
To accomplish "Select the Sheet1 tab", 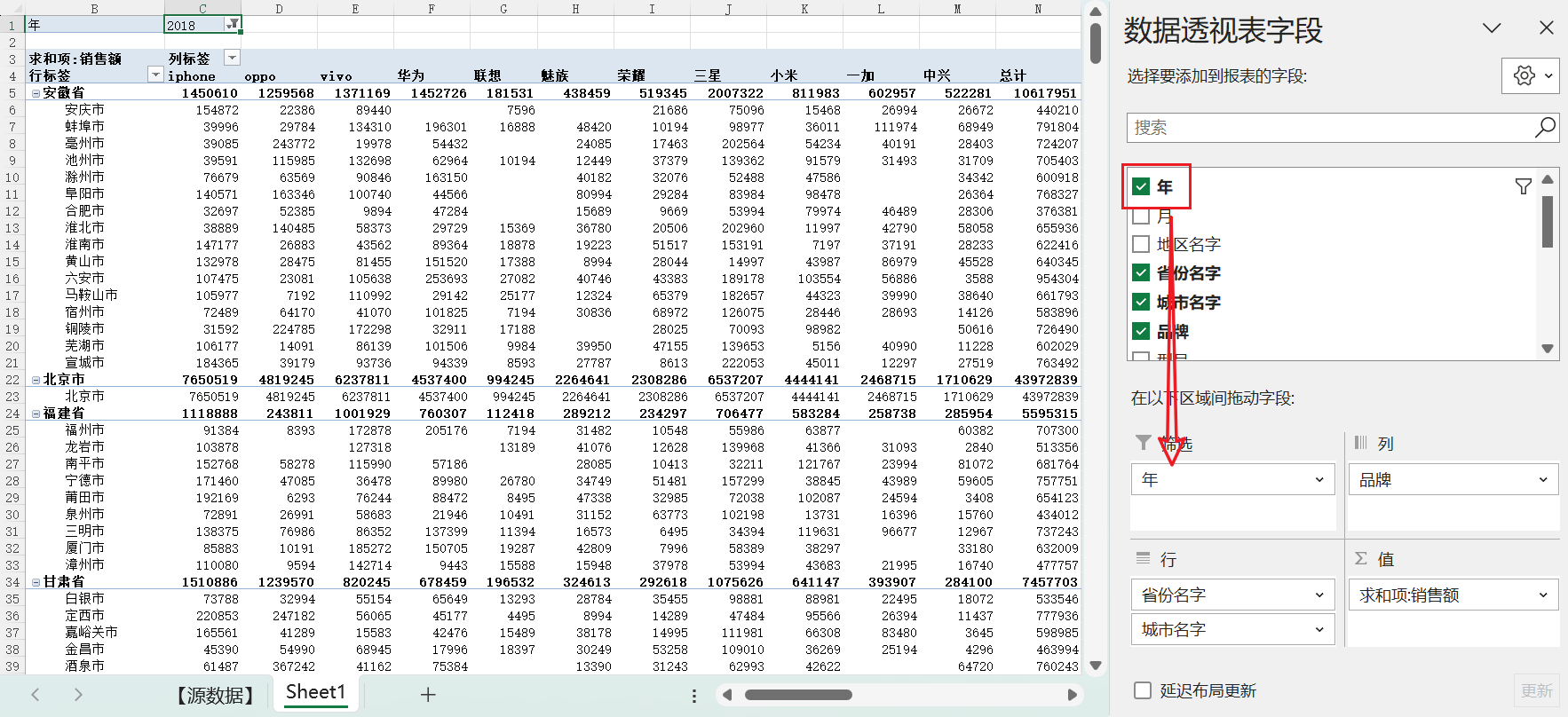I will (316, 692).
